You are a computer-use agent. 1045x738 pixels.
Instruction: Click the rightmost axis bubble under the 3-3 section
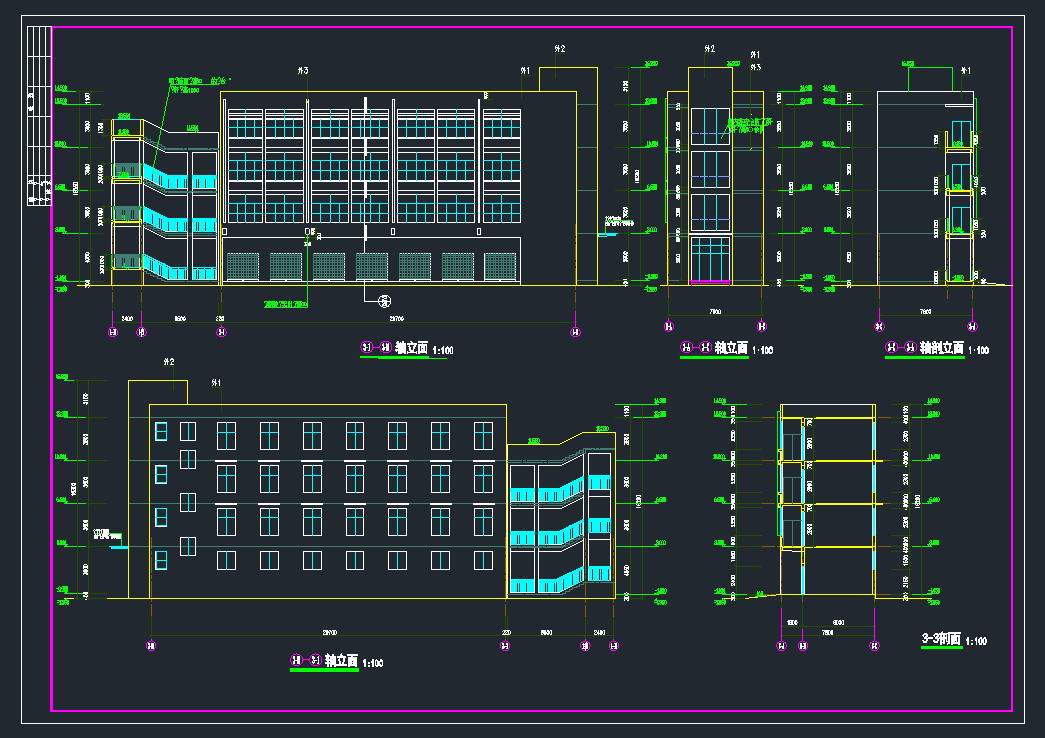[874, 646]
